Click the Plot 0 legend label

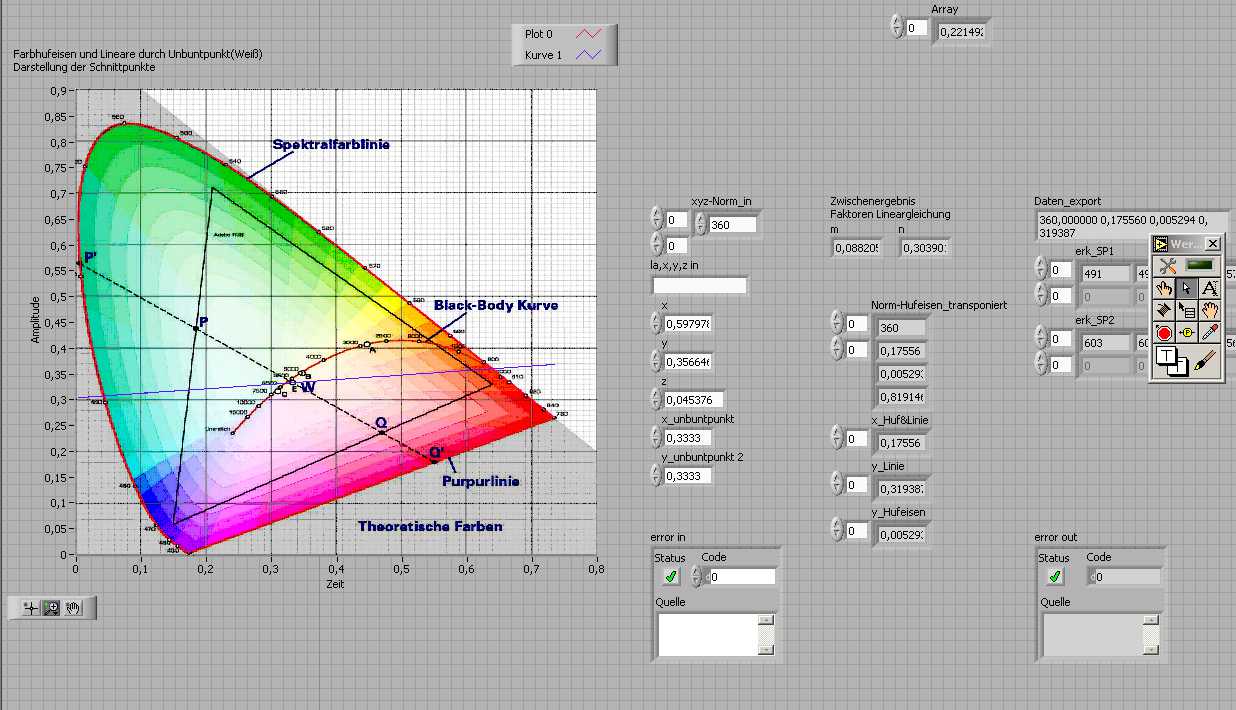(539, 34)
